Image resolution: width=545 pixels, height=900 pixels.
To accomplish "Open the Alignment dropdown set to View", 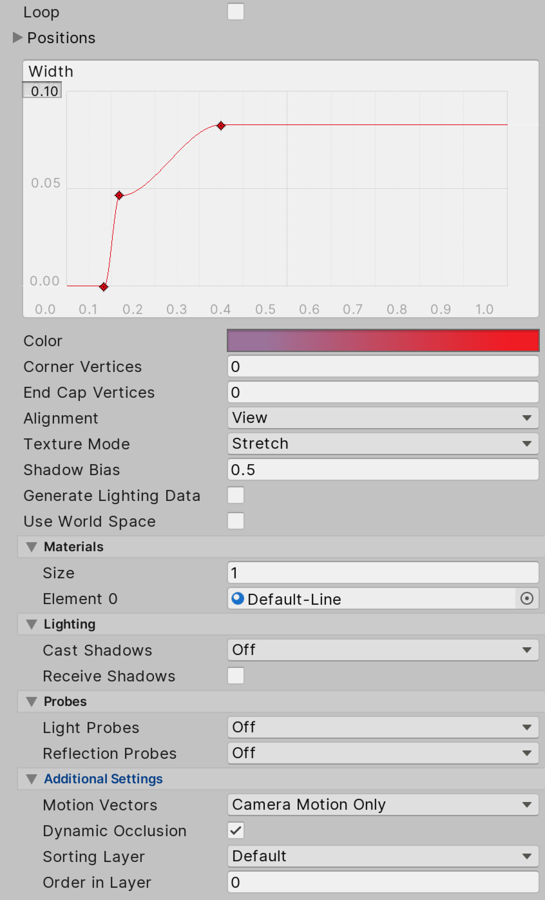I will pyautogui.click(x=383, y=418).
